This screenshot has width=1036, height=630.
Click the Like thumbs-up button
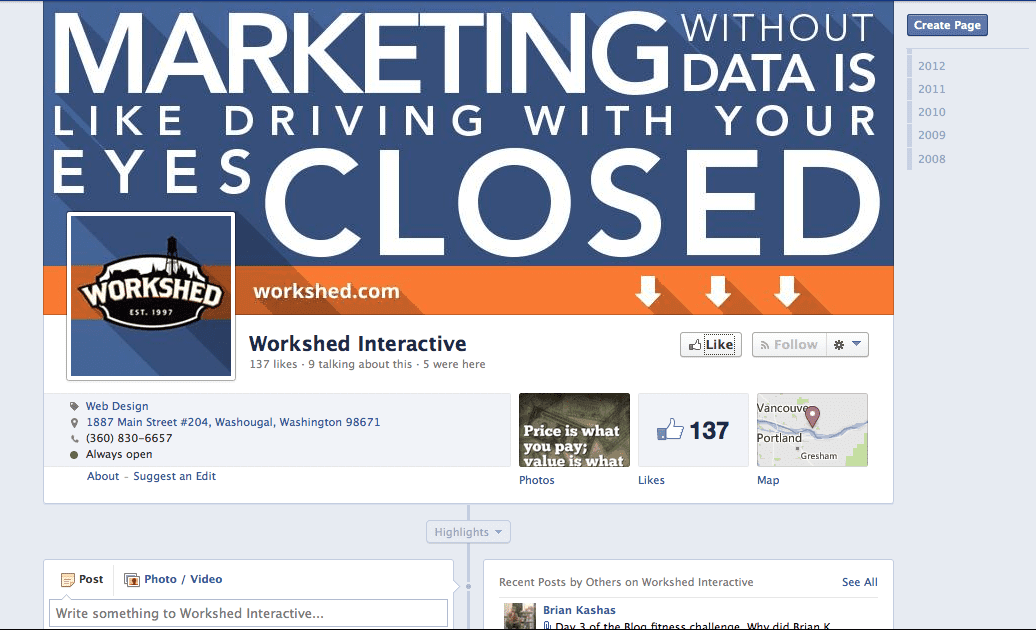[x=710, y=345]
